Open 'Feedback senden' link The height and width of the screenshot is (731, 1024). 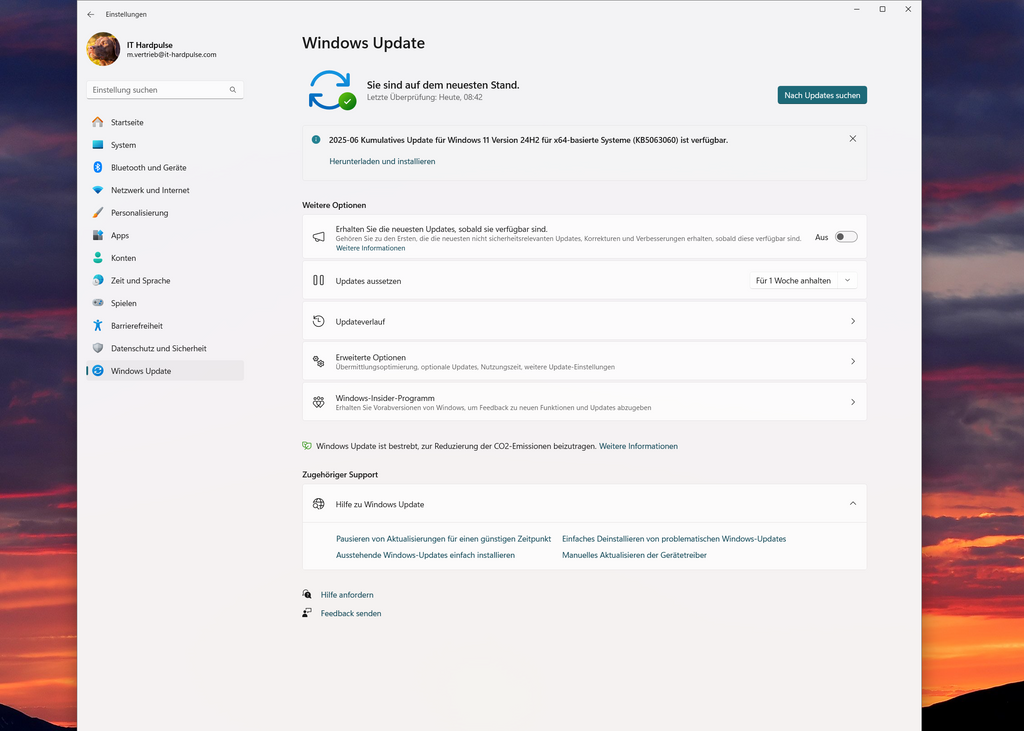351,613
